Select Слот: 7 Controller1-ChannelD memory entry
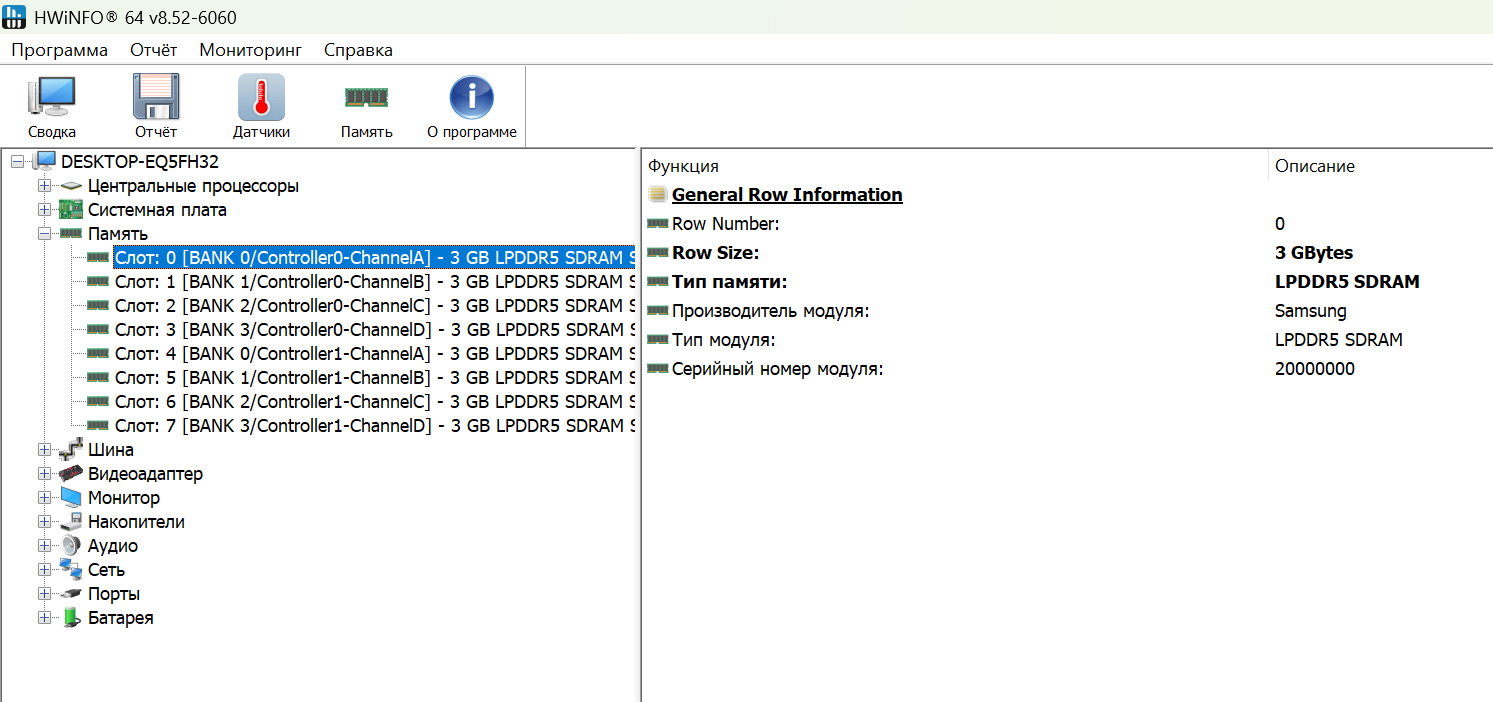Screen dimensions: 1493x702 tap(375, 426)
